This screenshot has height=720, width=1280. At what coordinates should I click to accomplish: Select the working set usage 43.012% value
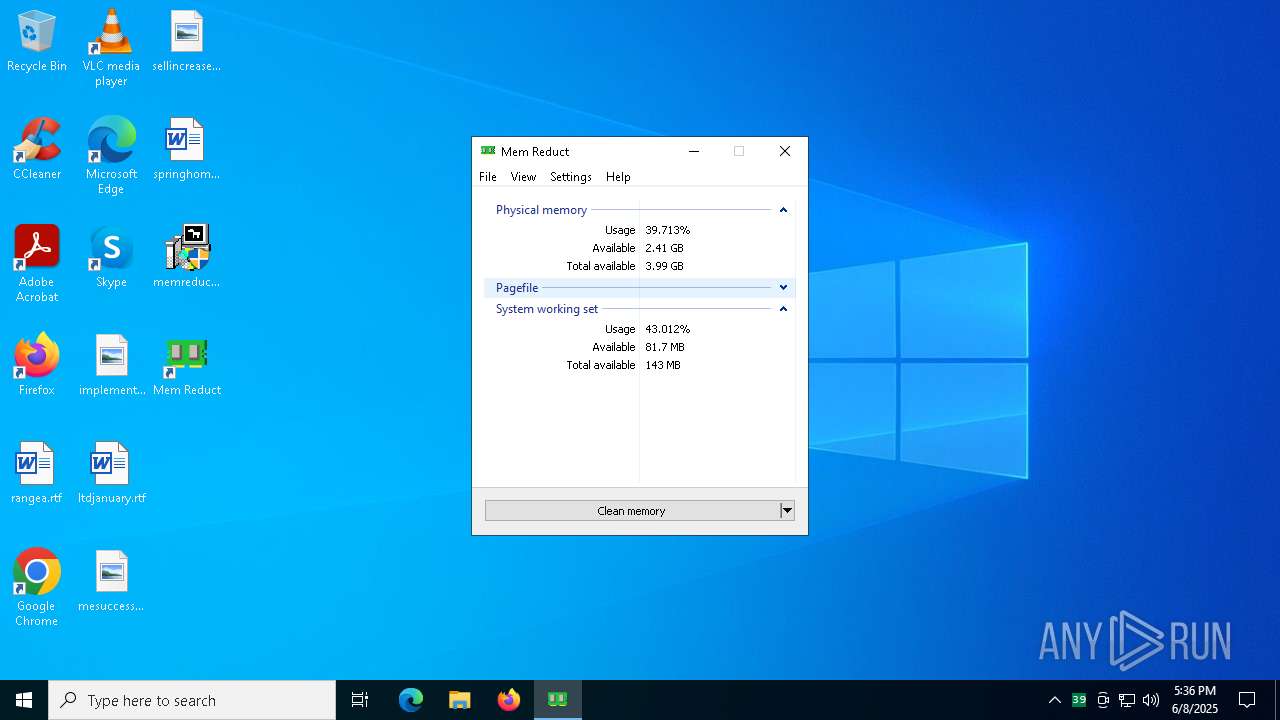tap(668, 329)
